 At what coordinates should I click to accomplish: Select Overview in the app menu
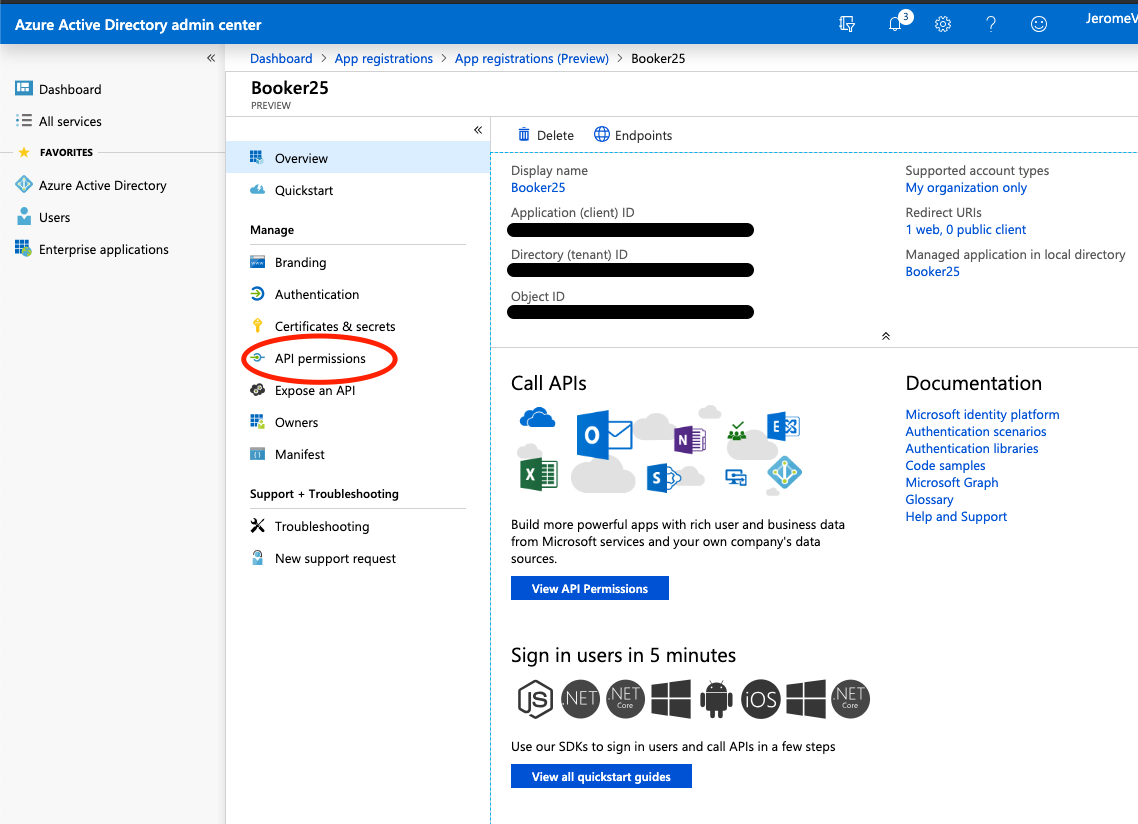[x=301, y=158]
